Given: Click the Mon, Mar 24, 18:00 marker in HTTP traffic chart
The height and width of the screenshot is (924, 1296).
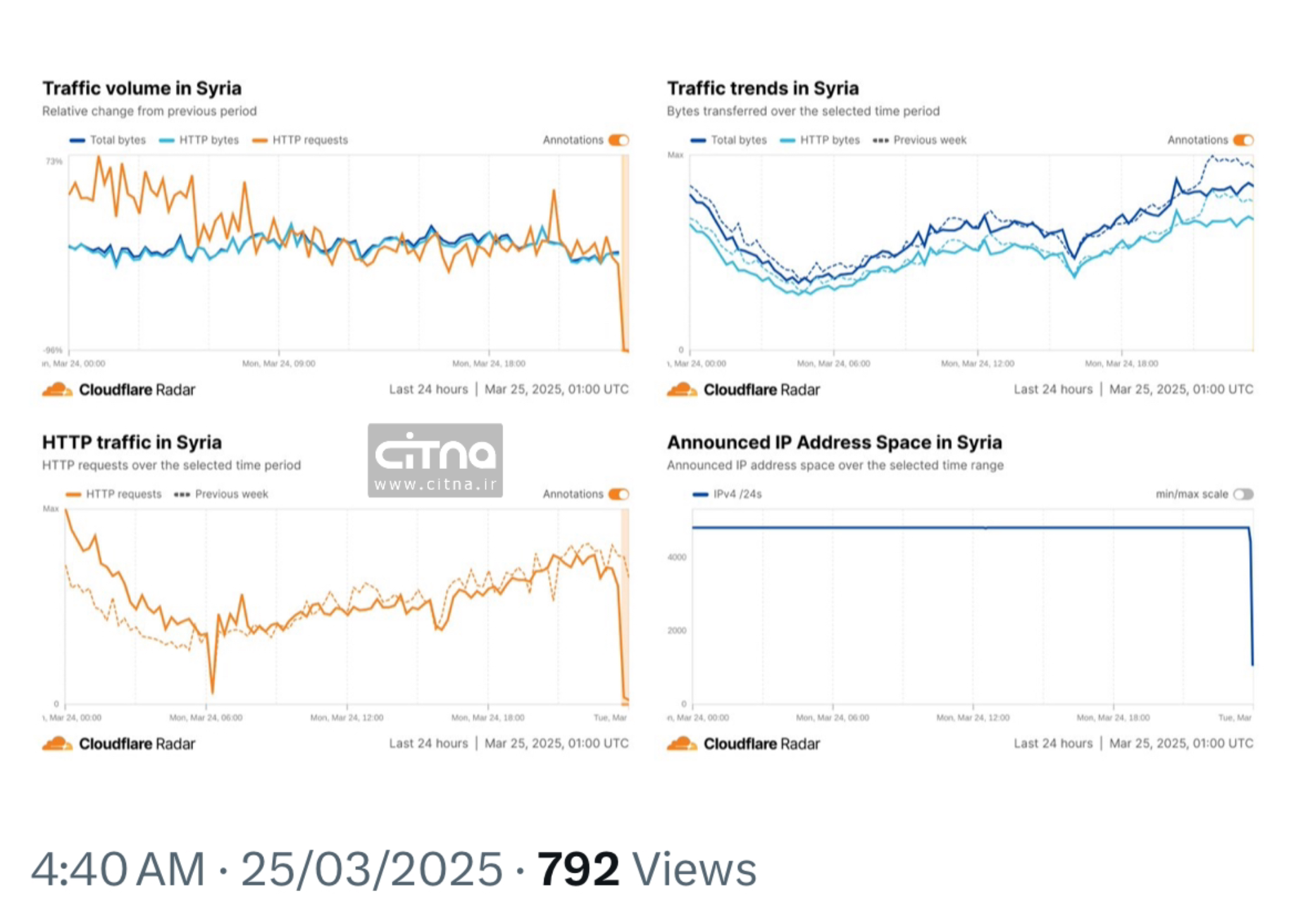Looking at the screenshot, I should point(488,717).
